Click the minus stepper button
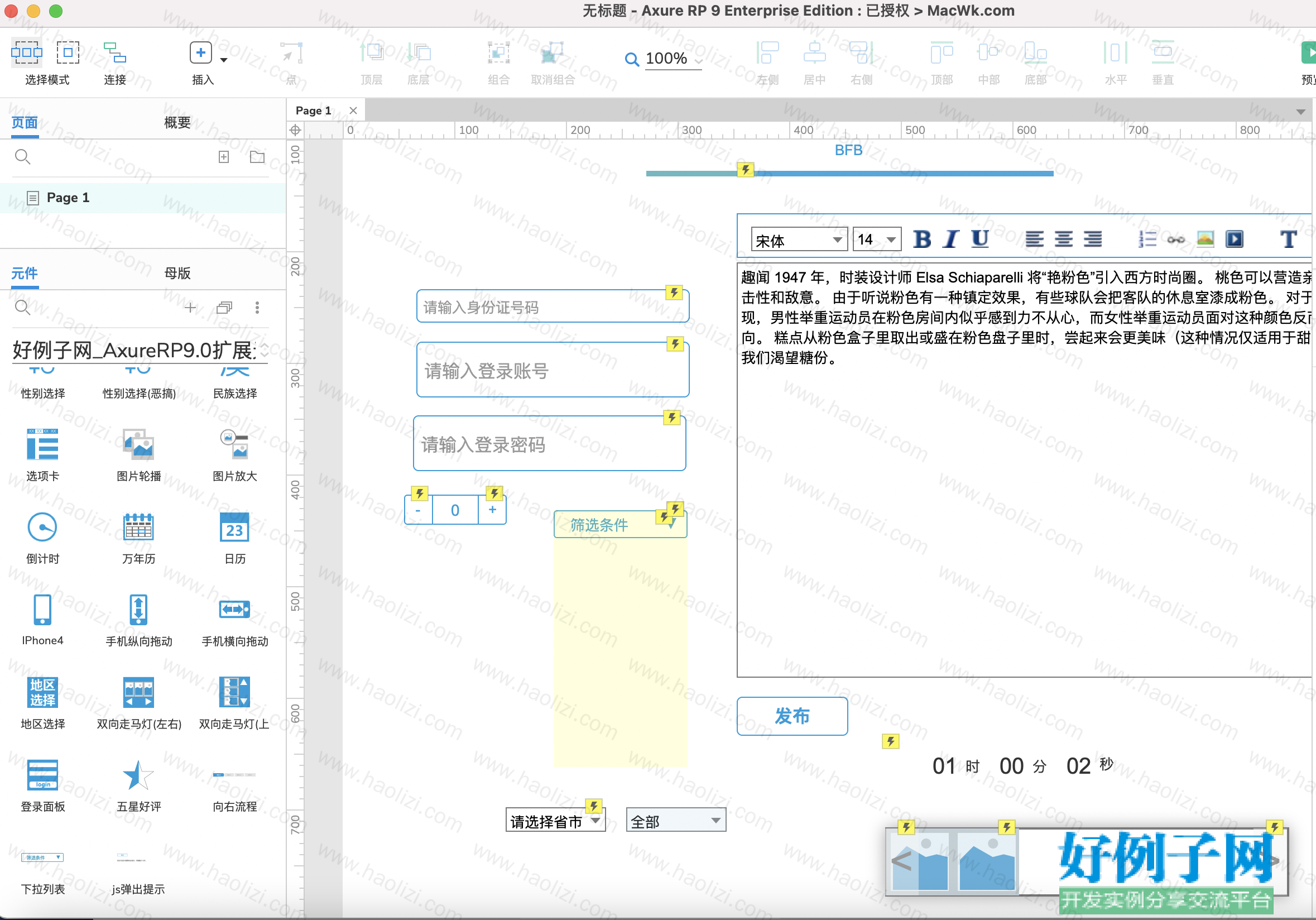Viewport: 1316px width, 920px height. click(x=419, y=510)
